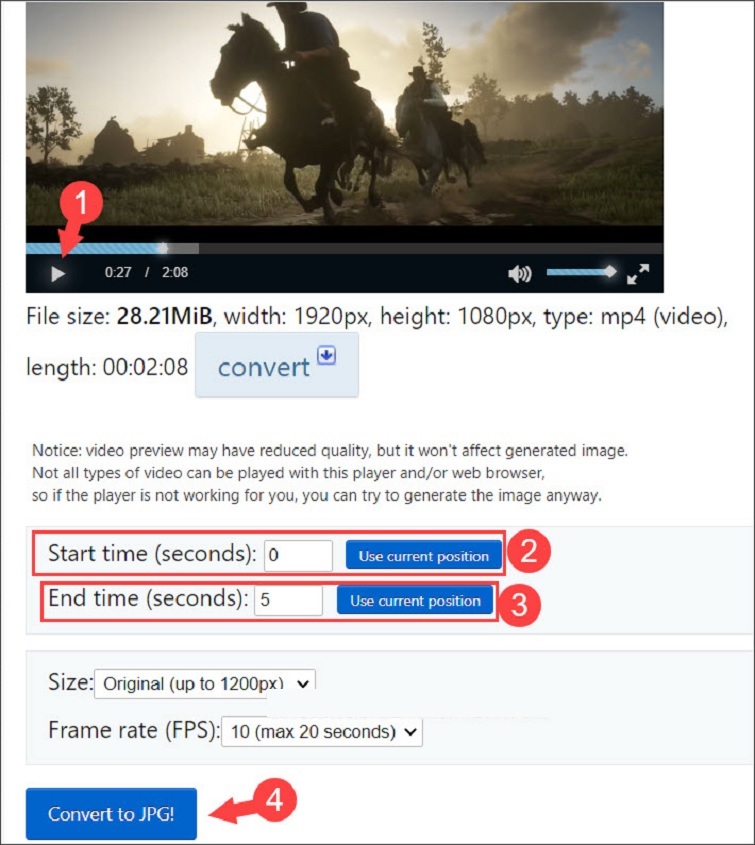Click the video frame preview

click(x=344, y=114)
